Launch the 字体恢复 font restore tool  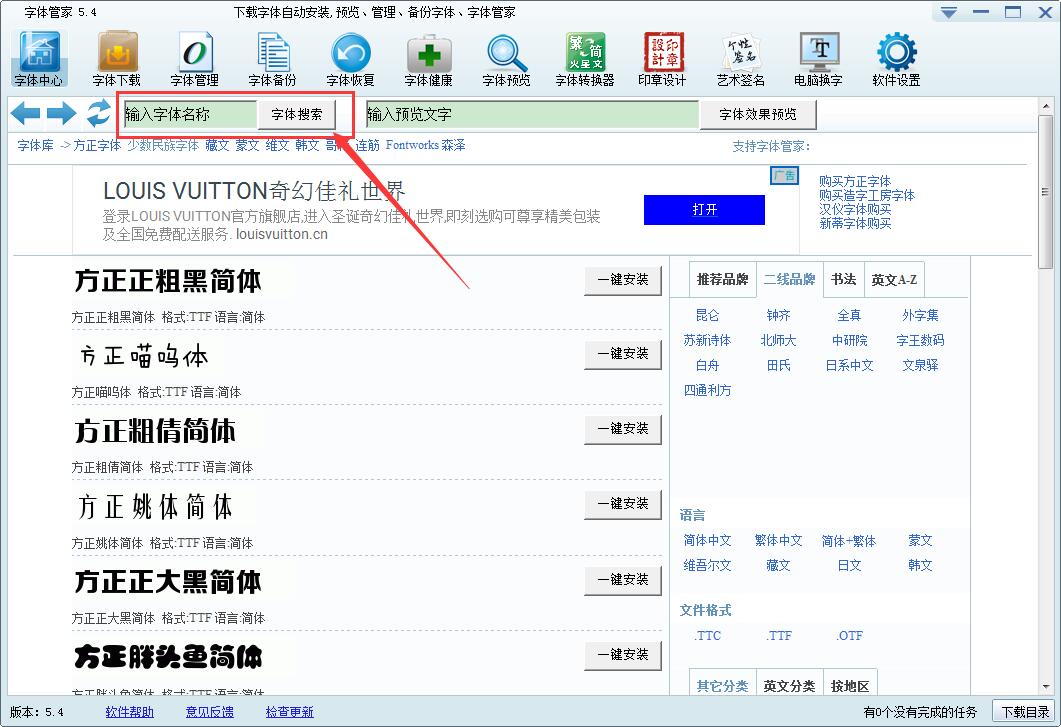(350, 58)
